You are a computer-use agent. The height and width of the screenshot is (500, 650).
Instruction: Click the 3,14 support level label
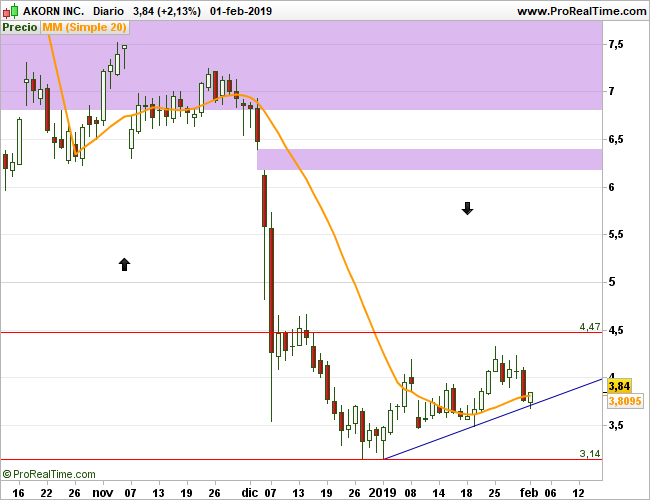(589, 454)
